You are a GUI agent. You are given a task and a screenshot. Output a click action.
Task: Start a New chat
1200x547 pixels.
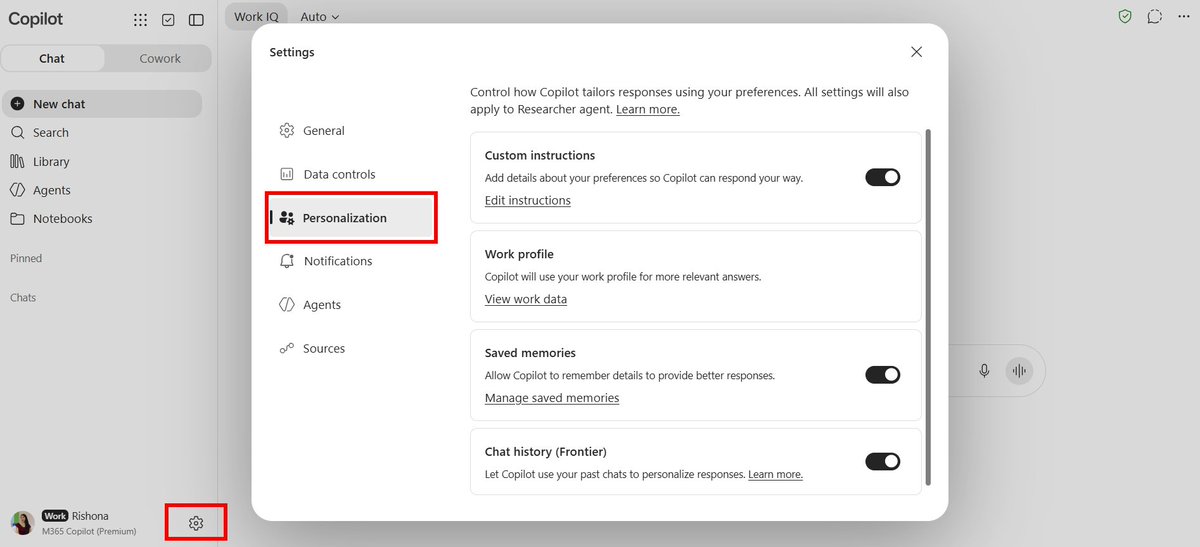102,104
